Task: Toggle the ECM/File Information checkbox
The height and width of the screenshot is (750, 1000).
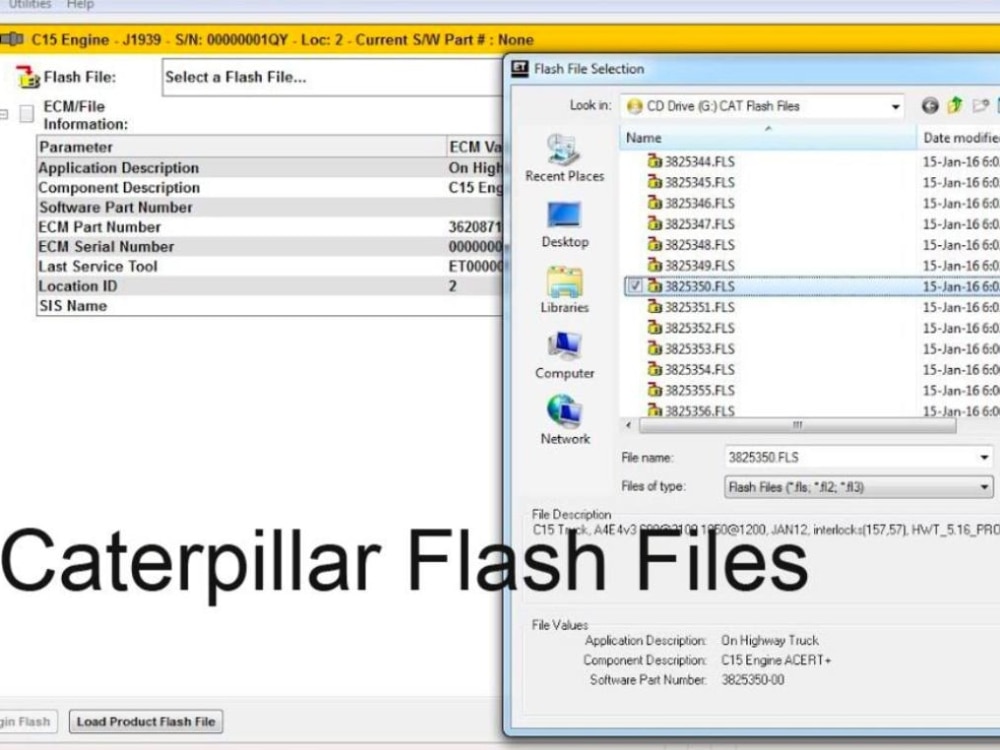Action: pyautogui.click(x=27, y=114)
